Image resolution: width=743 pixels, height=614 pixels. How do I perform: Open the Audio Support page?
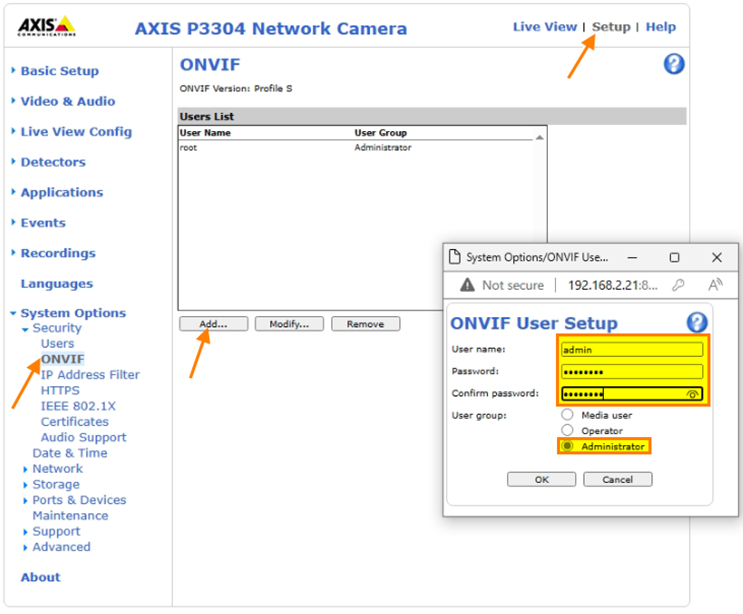click(83, 437)
